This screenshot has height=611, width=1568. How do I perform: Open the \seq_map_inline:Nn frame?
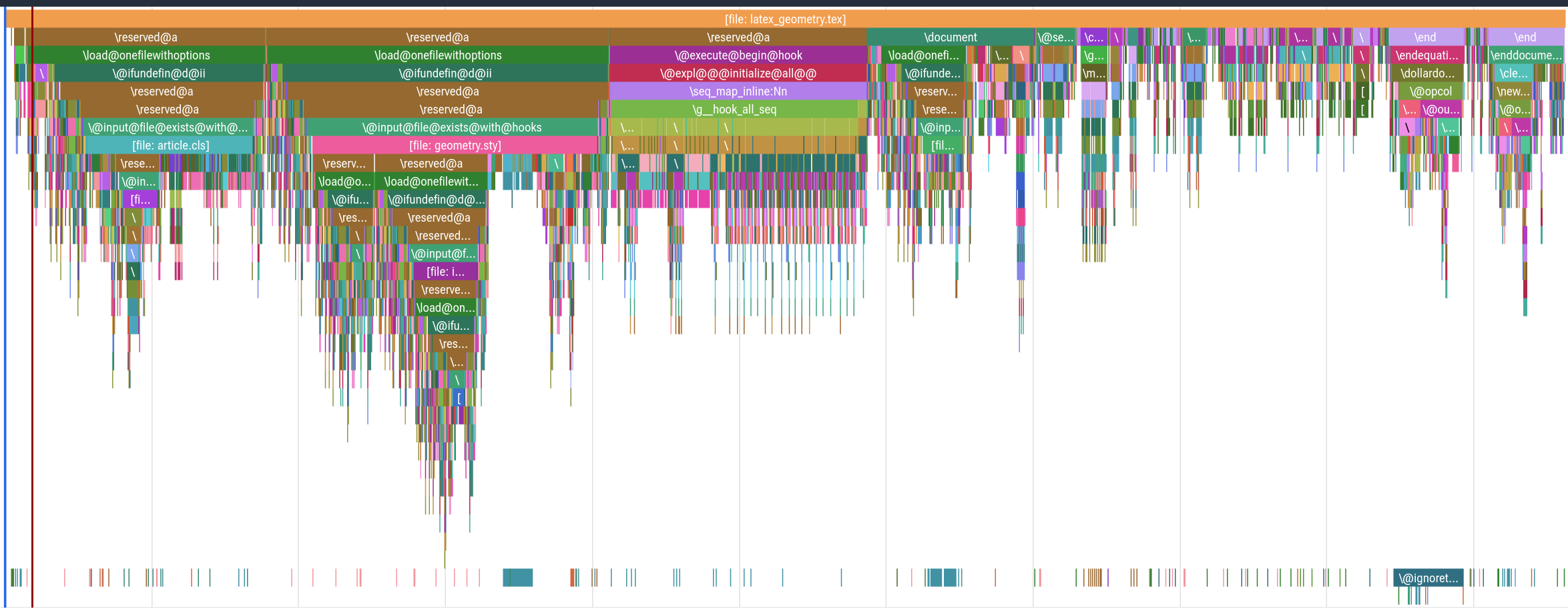pos(738,91)
